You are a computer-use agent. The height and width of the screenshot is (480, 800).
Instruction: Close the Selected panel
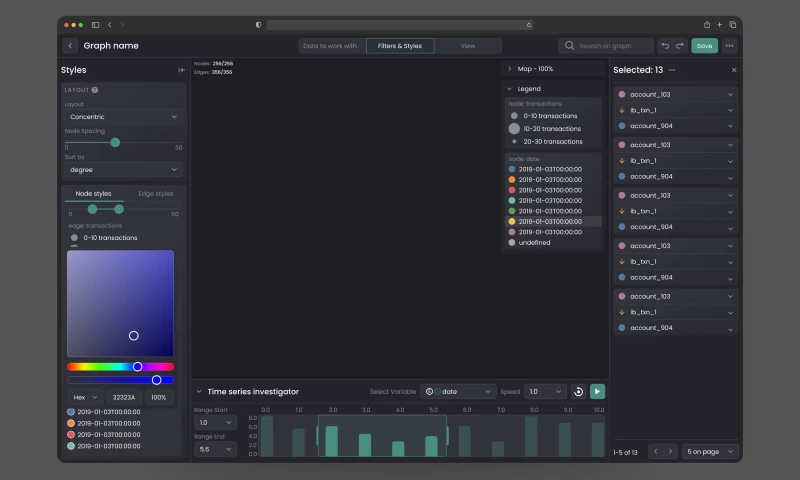point(734,70)
